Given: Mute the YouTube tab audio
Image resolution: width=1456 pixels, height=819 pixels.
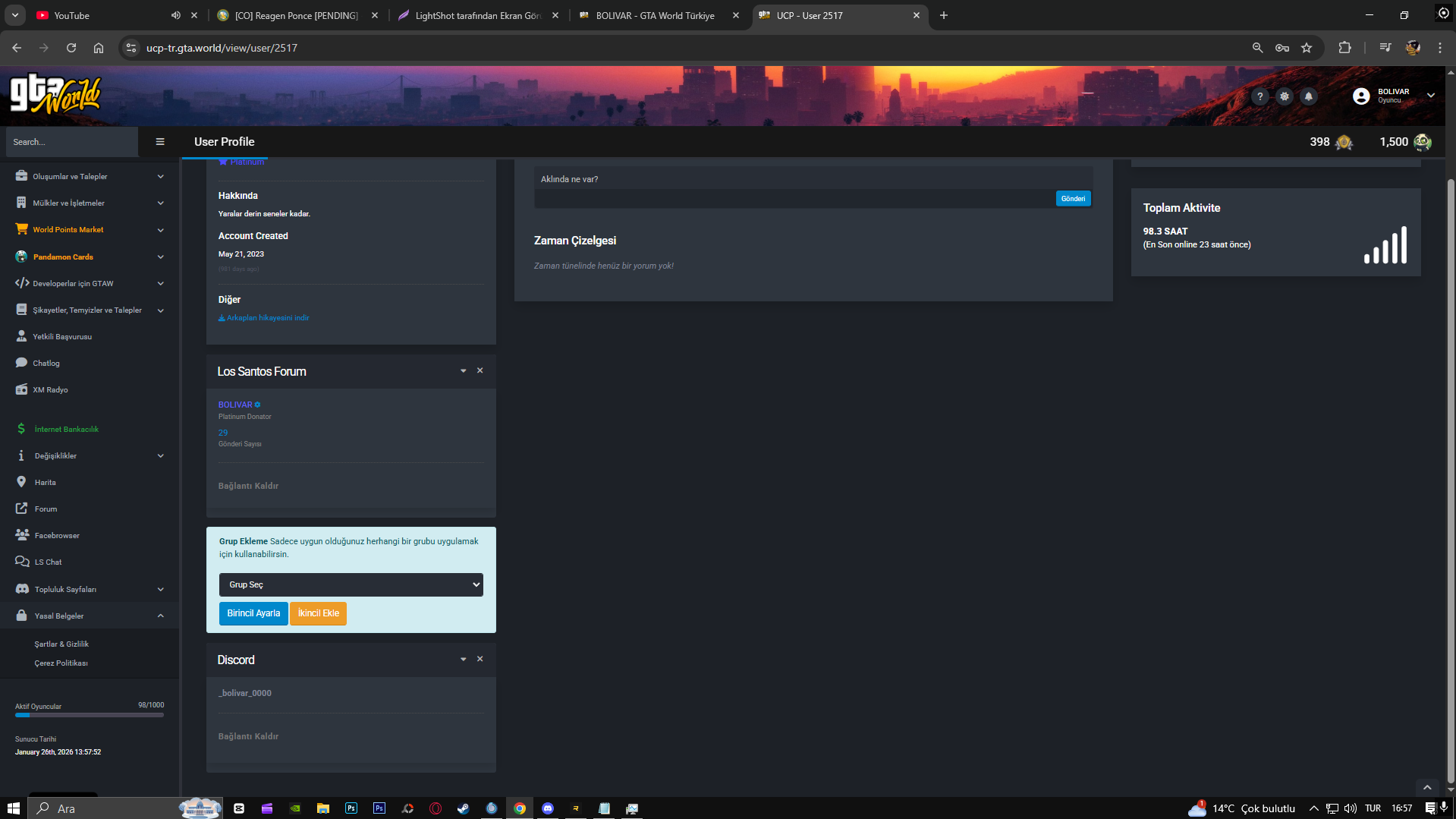Looking at the screenshot, I should pyautogui.click(x=176, y=15).
